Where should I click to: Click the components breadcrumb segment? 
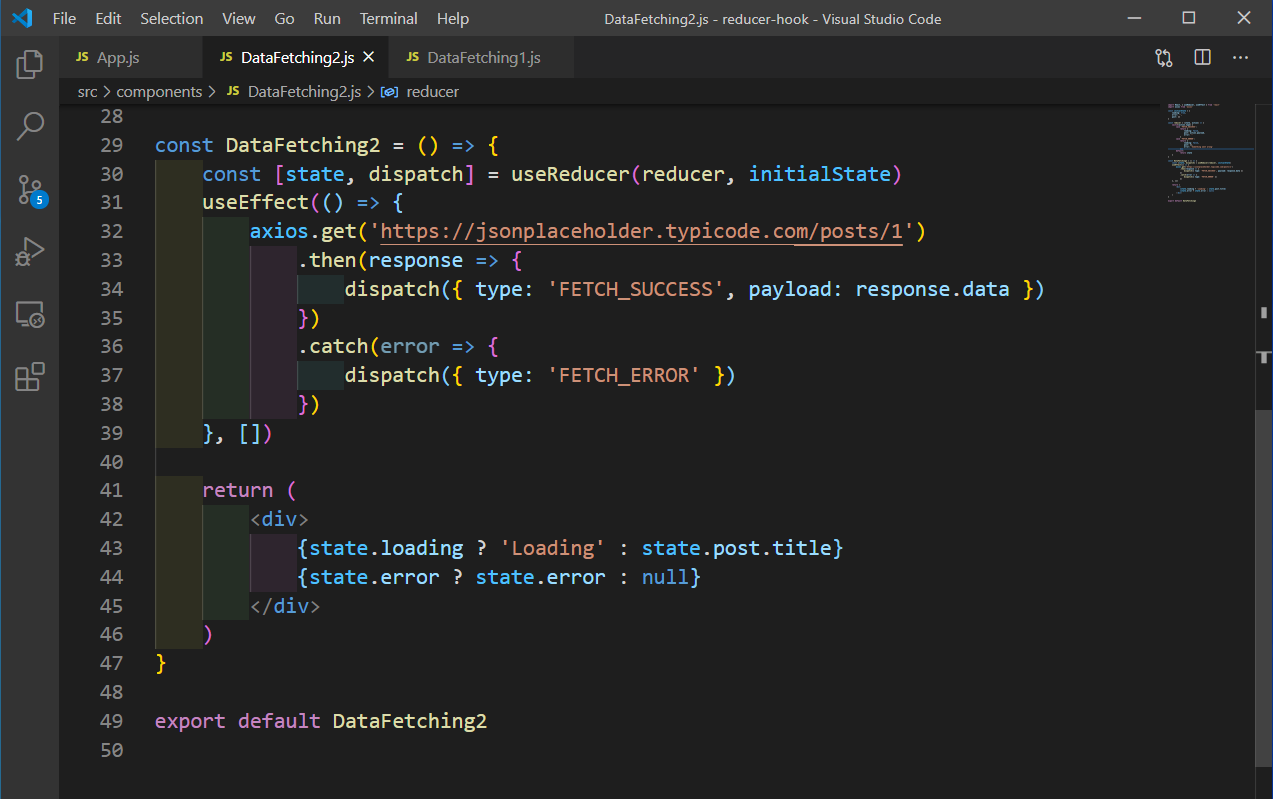[x=160, y=91]
